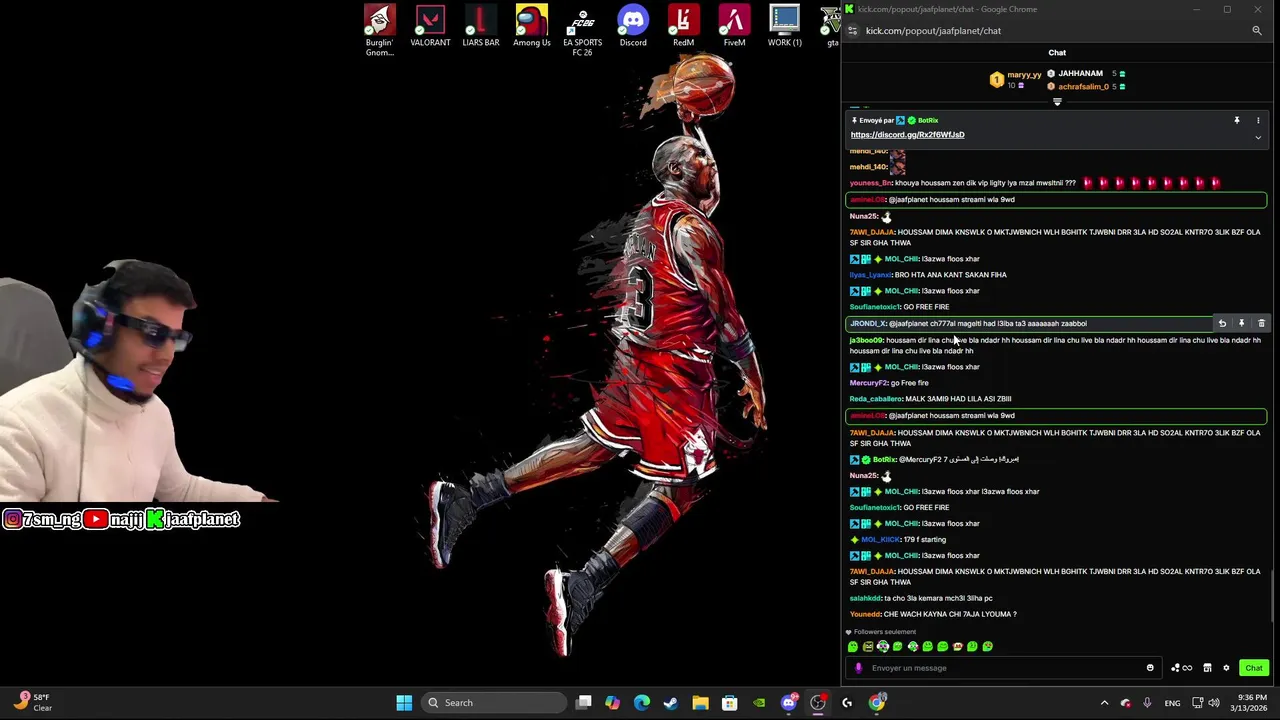Insert the first green Kick emote
The height and width of the screenshot is (720, 1280).
853,647
